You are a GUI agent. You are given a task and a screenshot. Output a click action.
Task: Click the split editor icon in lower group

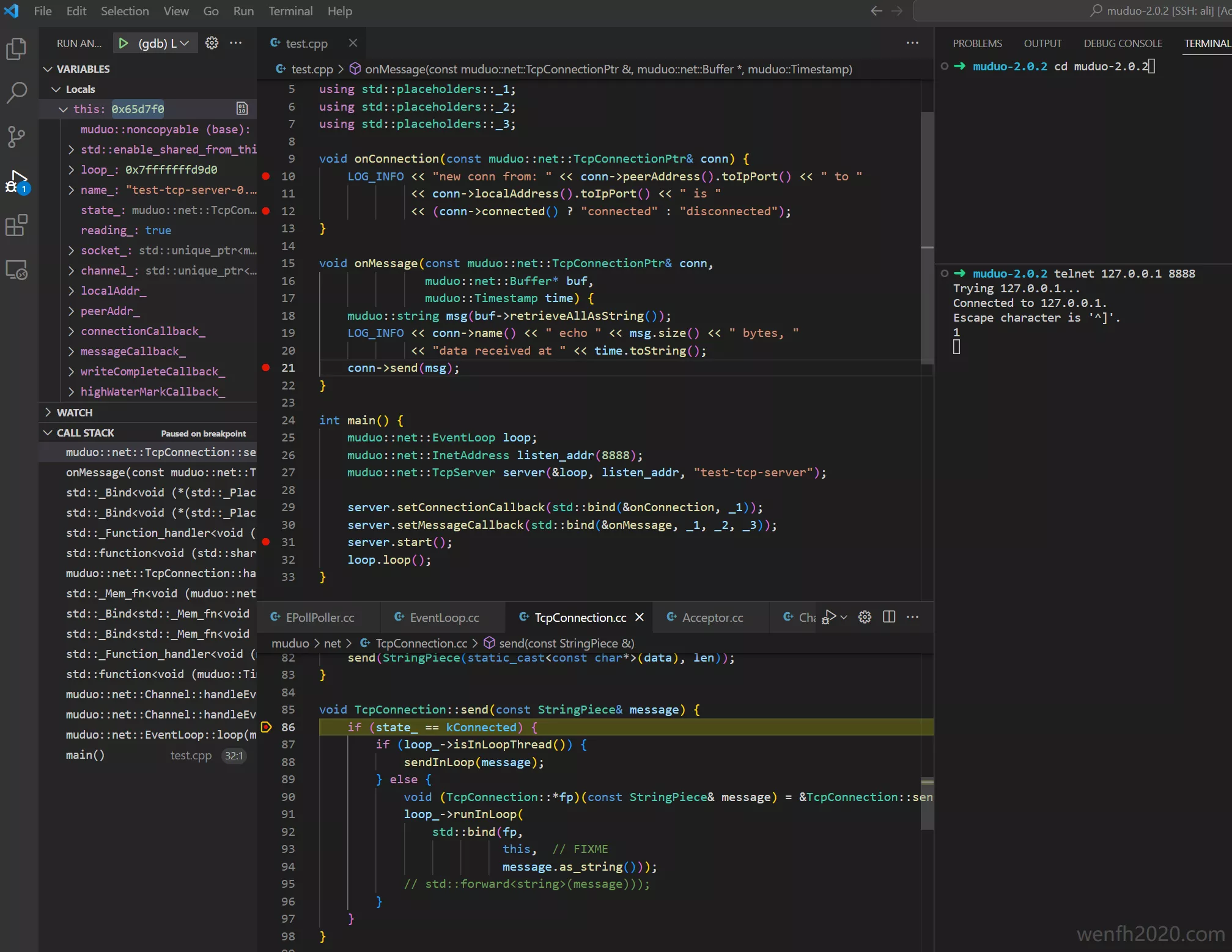pyautogui.click(x=889, y=617)
